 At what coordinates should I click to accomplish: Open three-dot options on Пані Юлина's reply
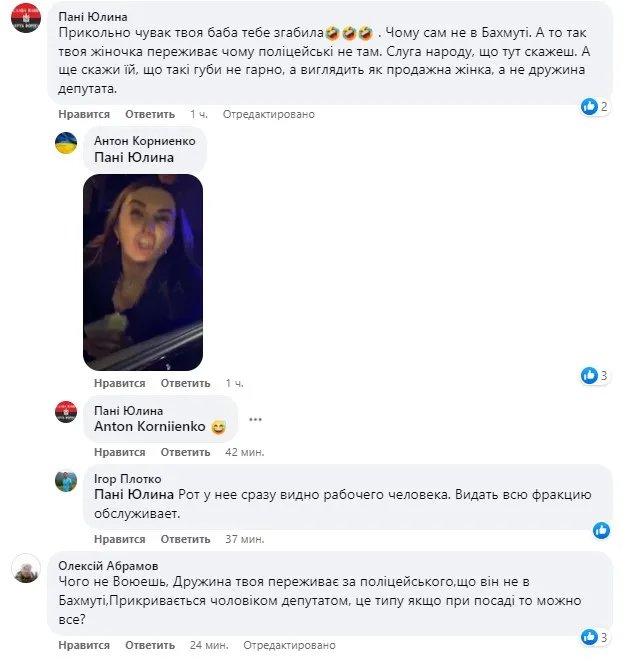(255, 418)
